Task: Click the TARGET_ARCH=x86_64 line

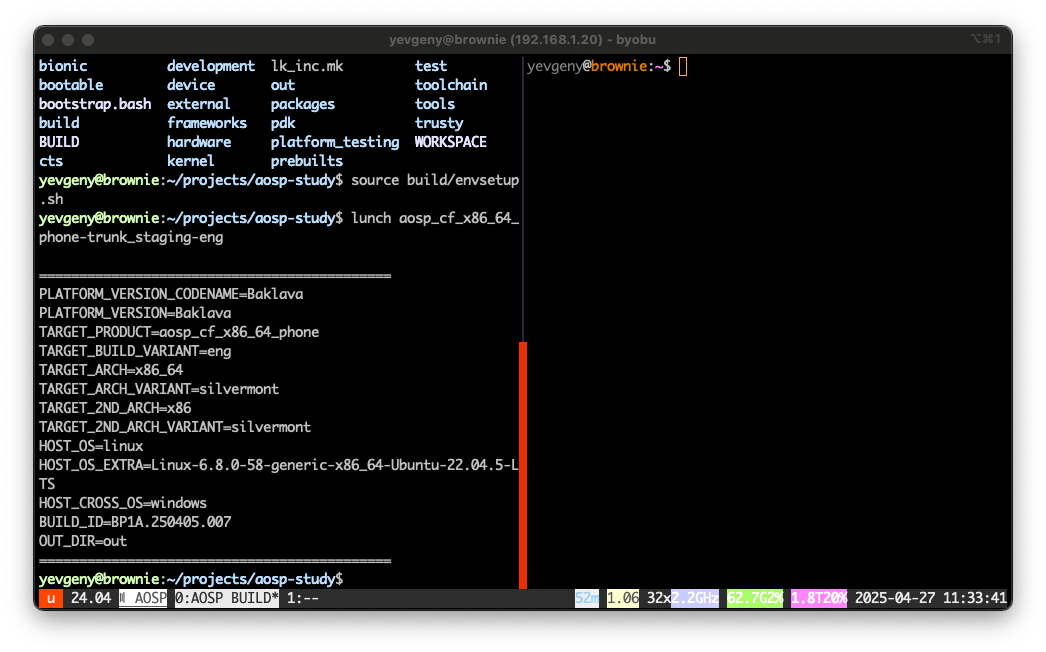Action: (x=111, y=370)
